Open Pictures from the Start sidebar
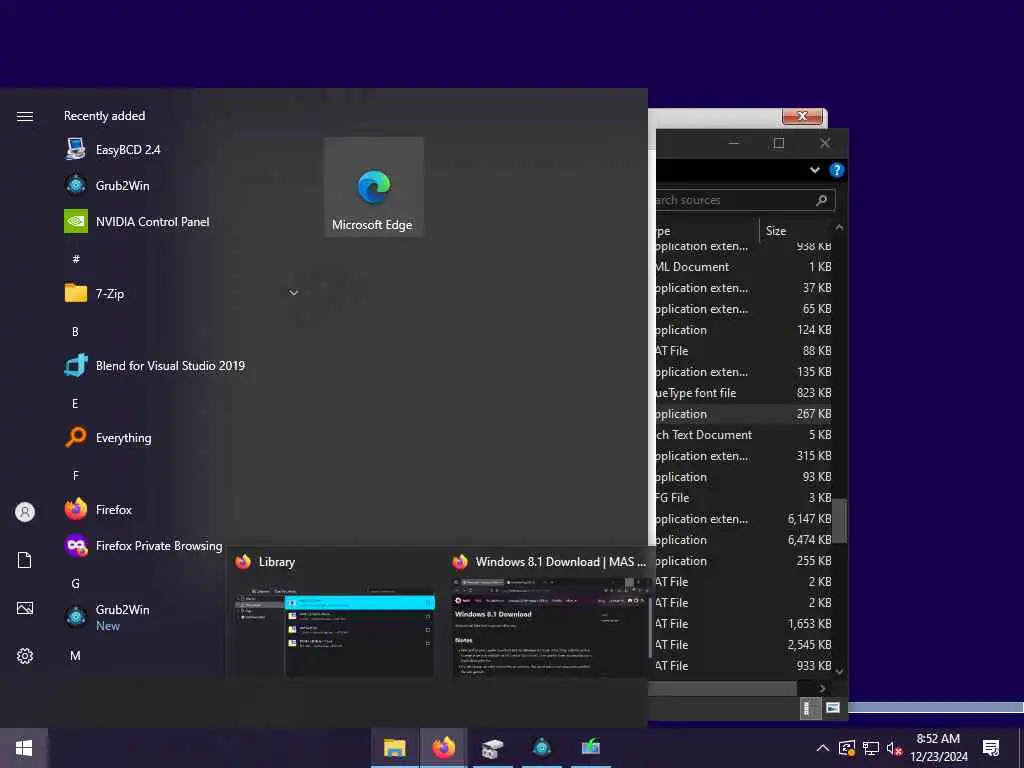 click(x=25, y=608)
